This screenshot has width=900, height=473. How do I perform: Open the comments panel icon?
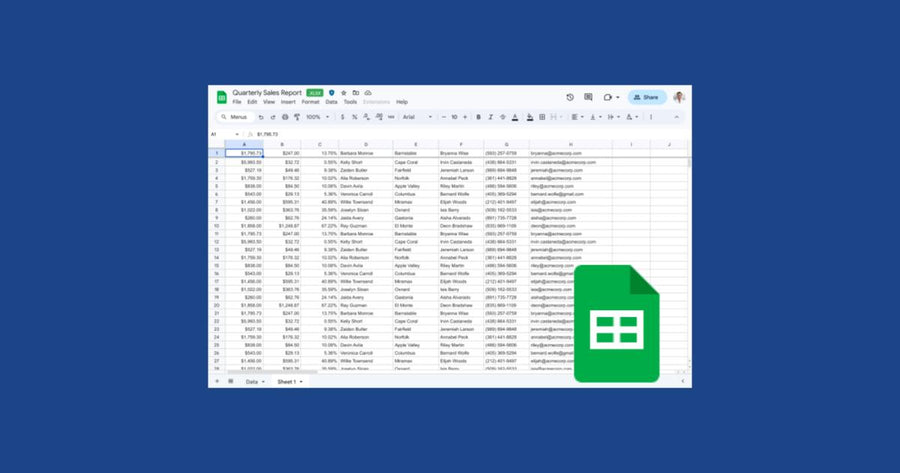pyautogui.click(x=588, y=97)
